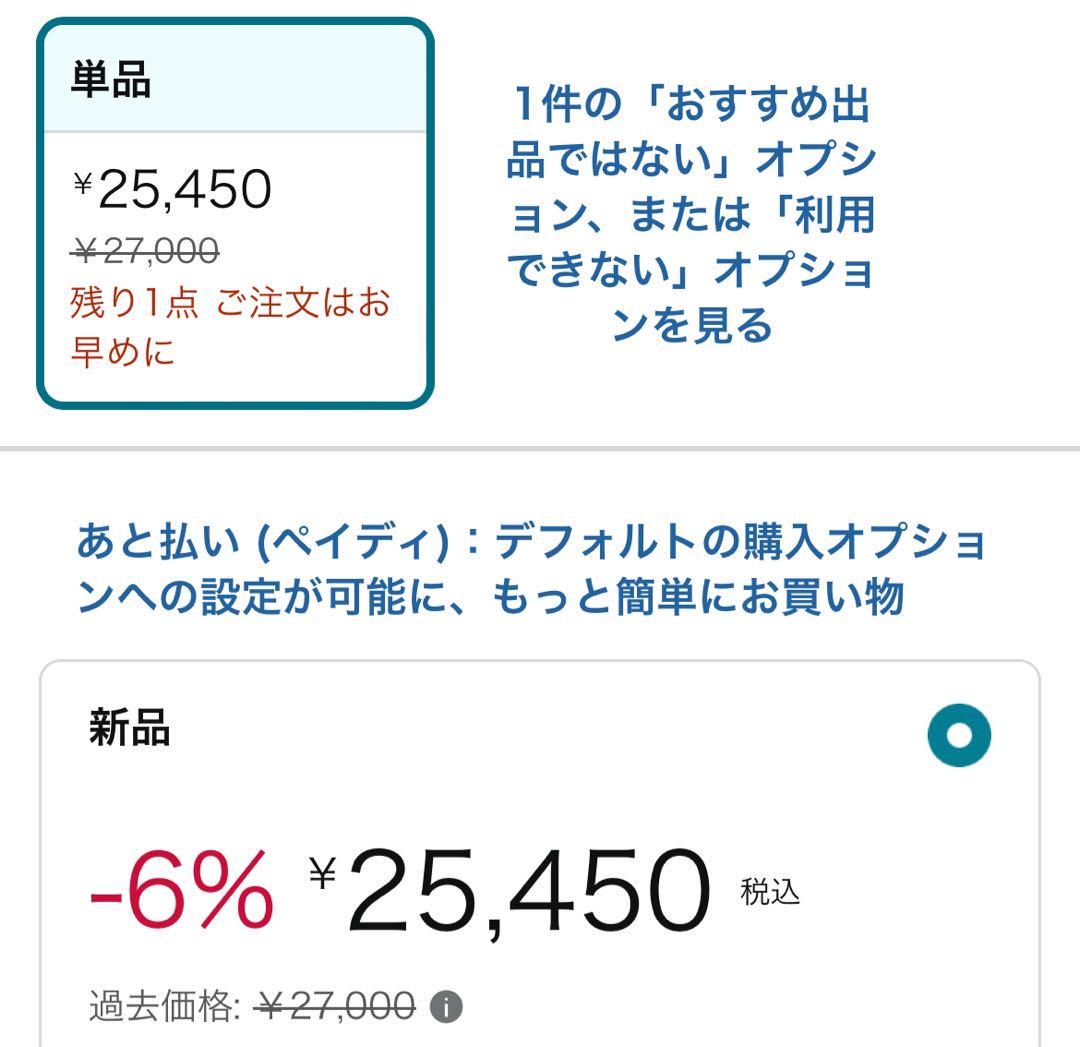Open the おすすめ出品ではない options link

(692, 214)
